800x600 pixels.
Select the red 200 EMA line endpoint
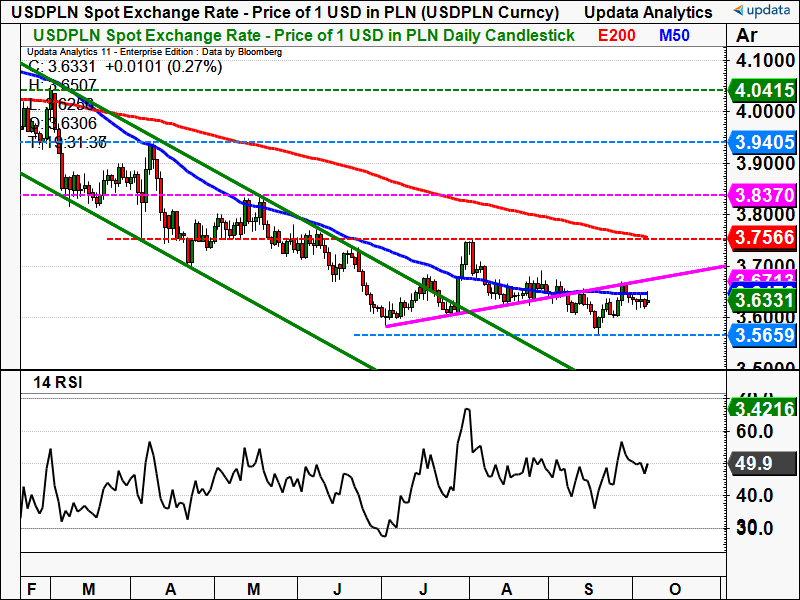coord(646,237)
